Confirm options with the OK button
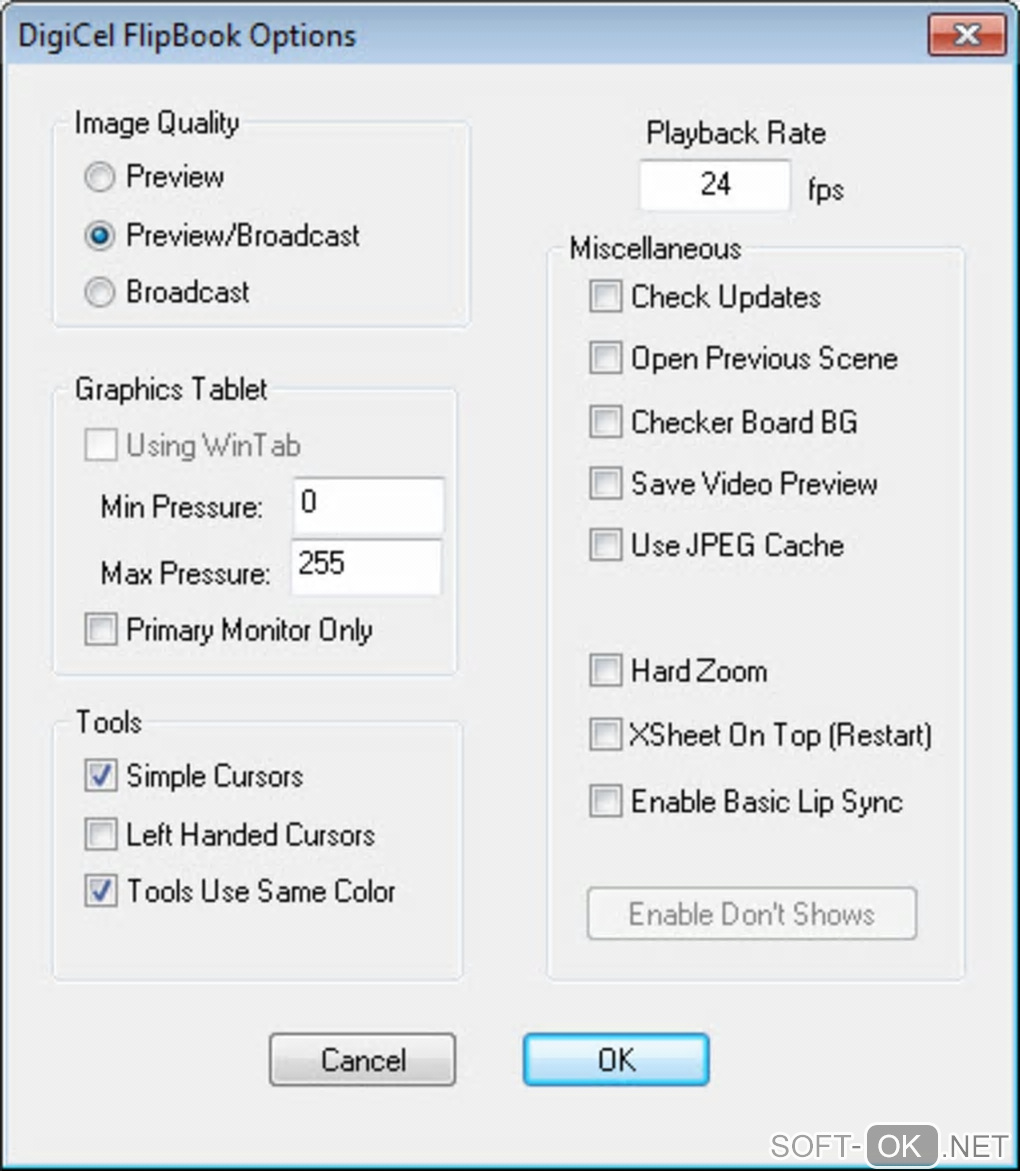This screenshot has width=1020, height=1171. click(x=616, y=1060)
